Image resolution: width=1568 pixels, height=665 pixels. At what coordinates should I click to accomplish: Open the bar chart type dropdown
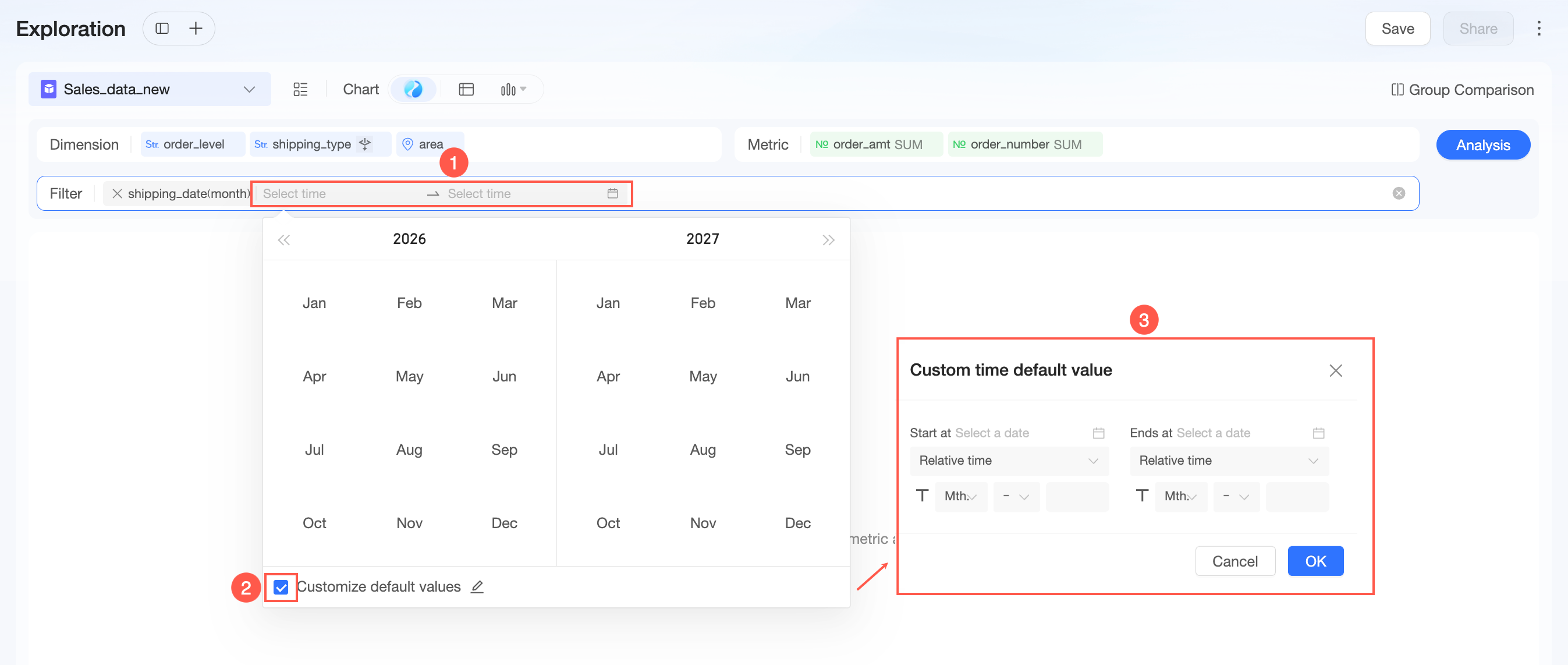tap(513, 90)
